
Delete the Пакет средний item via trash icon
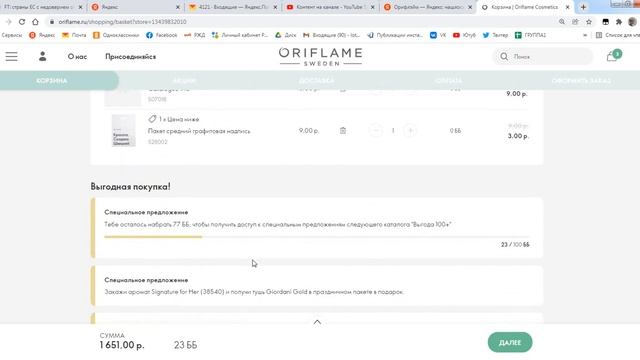coord(343,131)
